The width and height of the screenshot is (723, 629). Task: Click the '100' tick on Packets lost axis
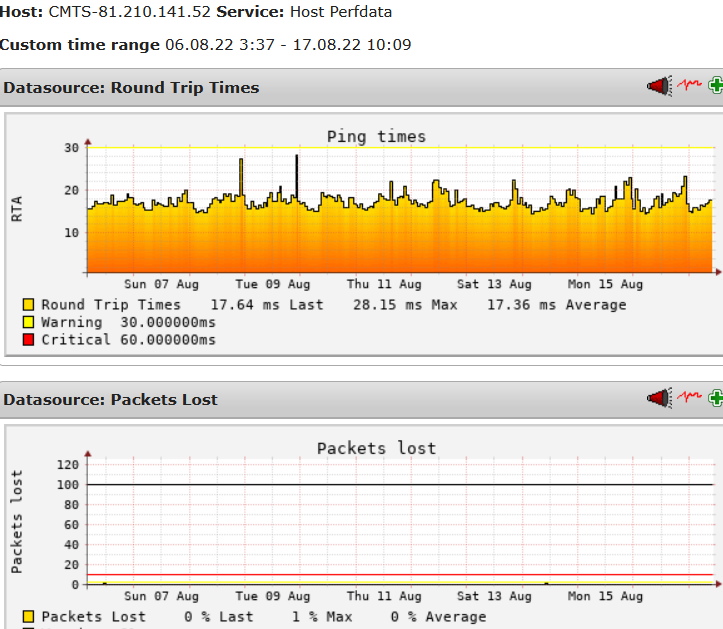(x=68, y=485)
